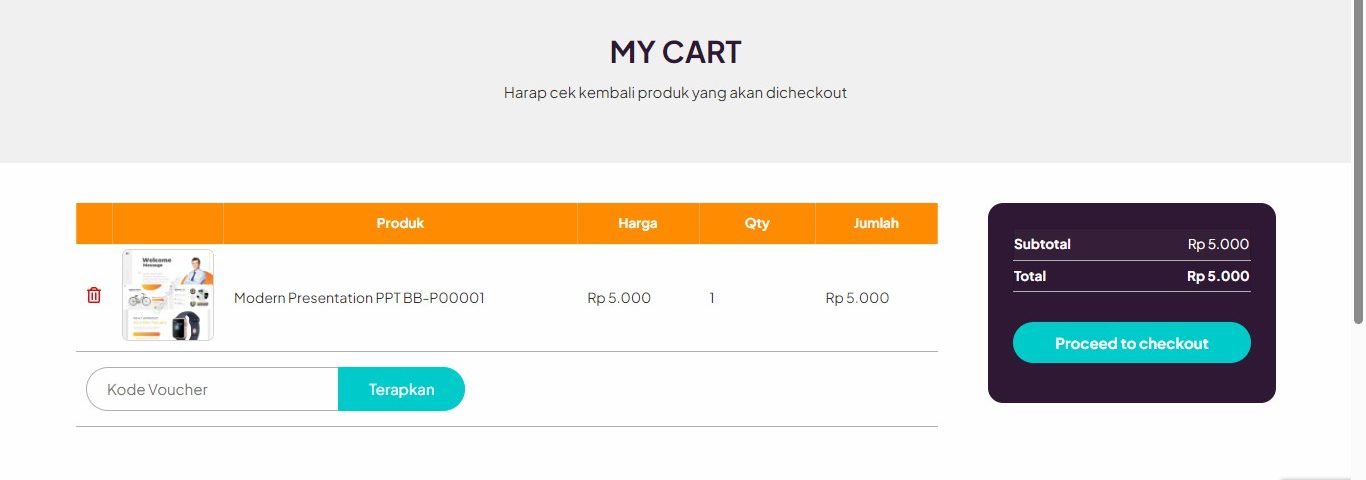Click the Modern Presentation PPT BB-P00001 name

[x=359, y=298]
